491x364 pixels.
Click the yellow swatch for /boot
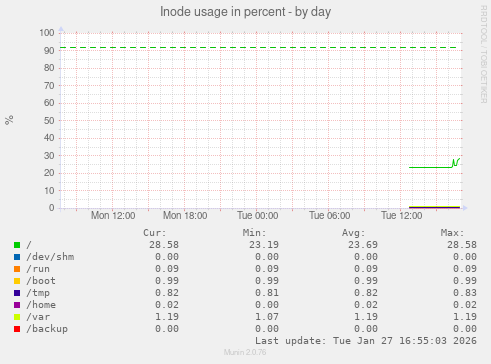tap(17, 281)
